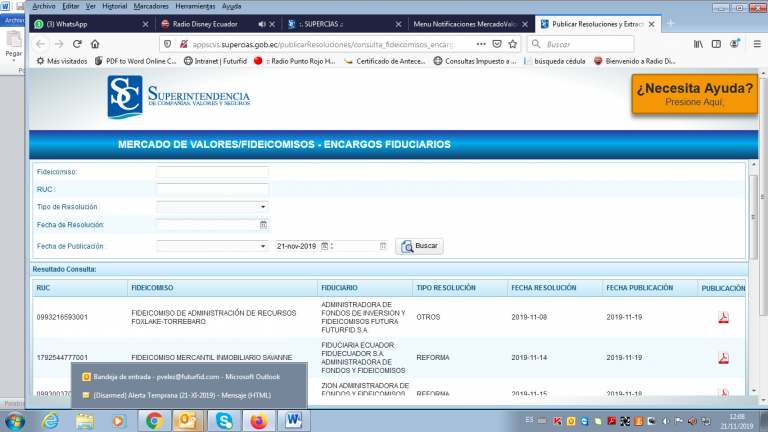
Task: Close the WhatsApp tab
Action: pyautogui.click(x=145, y=24)
